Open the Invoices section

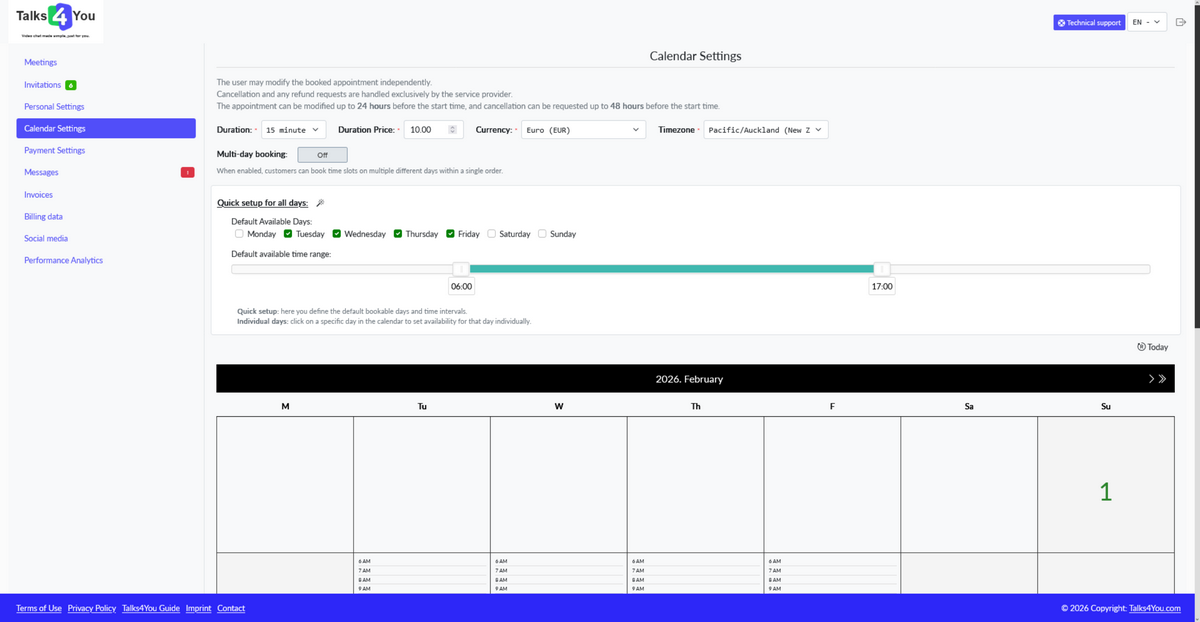[39, 194]
